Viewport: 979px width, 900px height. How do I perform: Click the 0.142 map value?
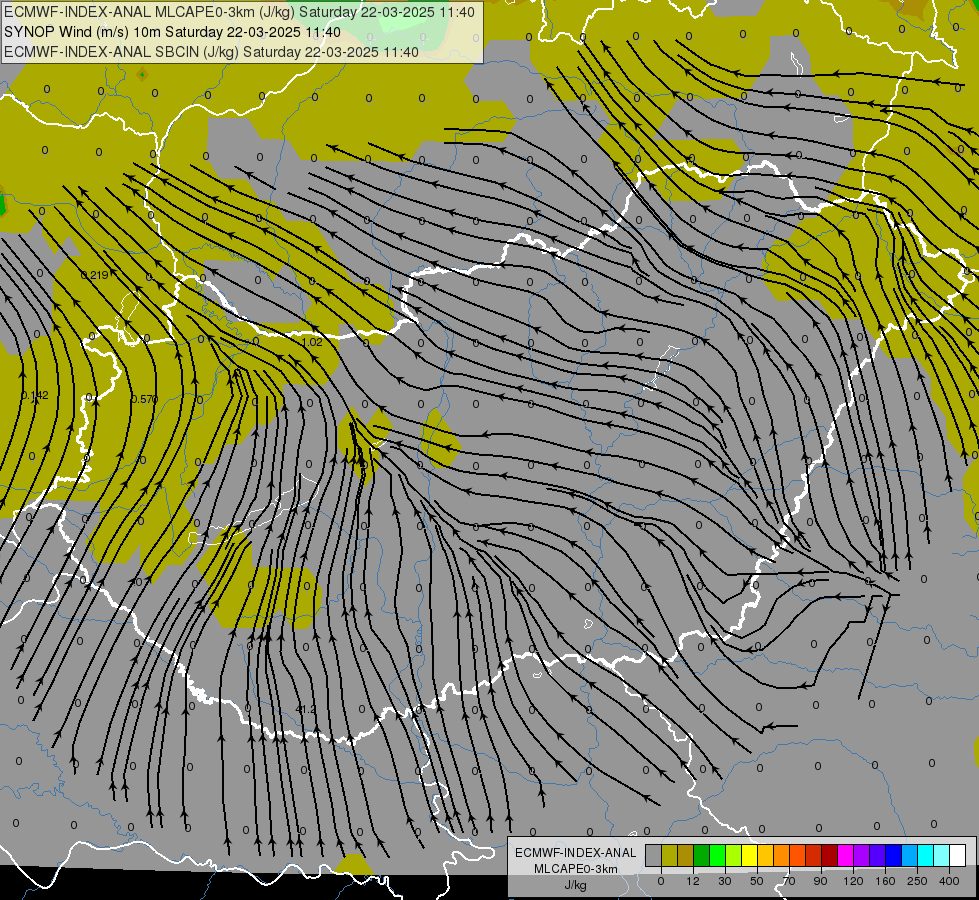[x=35, y=395]
